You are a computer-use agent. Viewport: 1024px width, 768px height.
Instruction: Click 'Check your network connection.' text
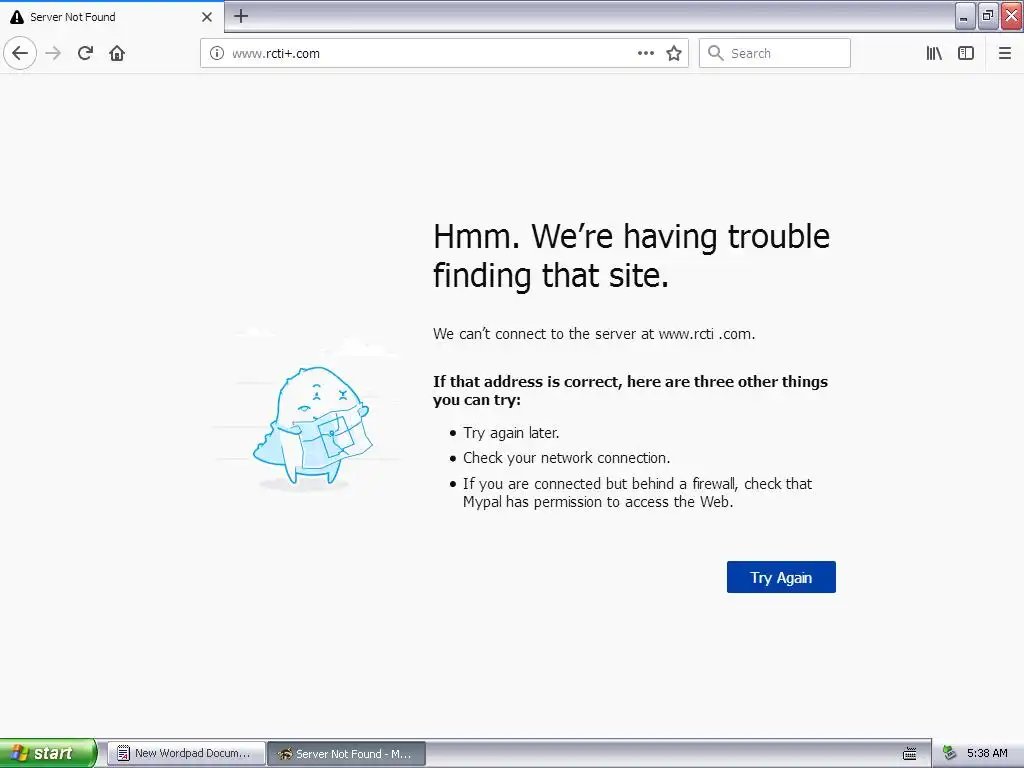(567, 458)
